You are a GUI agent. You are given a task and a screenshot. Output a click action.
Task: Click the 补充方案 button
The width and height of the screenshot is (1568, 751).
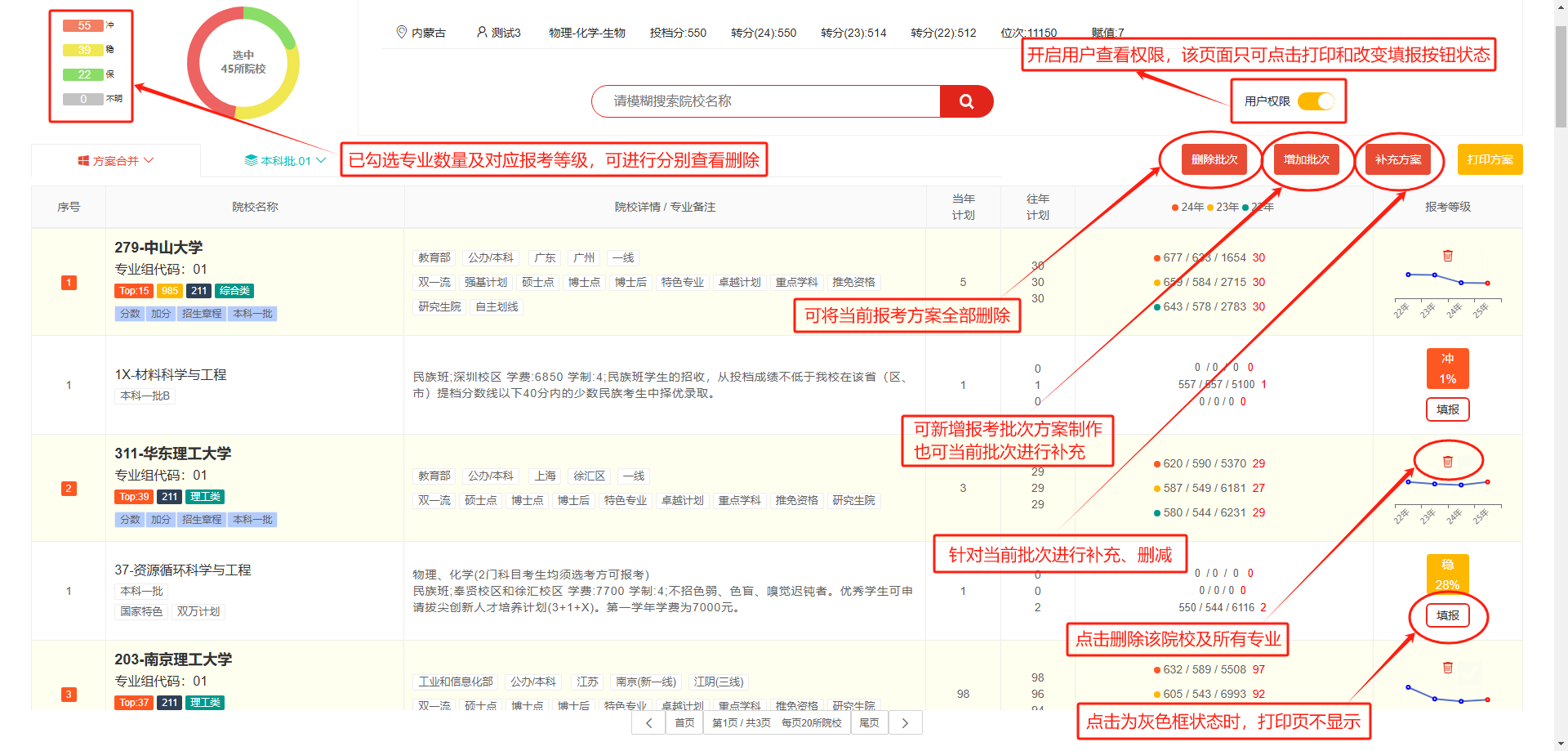(x=1397, y=159)
